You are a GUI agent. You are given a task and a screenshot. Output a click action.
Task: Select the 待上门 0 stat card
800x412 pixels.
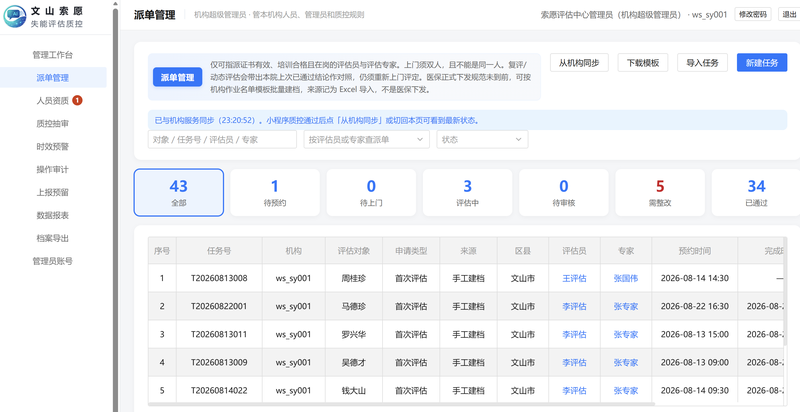pos(371,193)
